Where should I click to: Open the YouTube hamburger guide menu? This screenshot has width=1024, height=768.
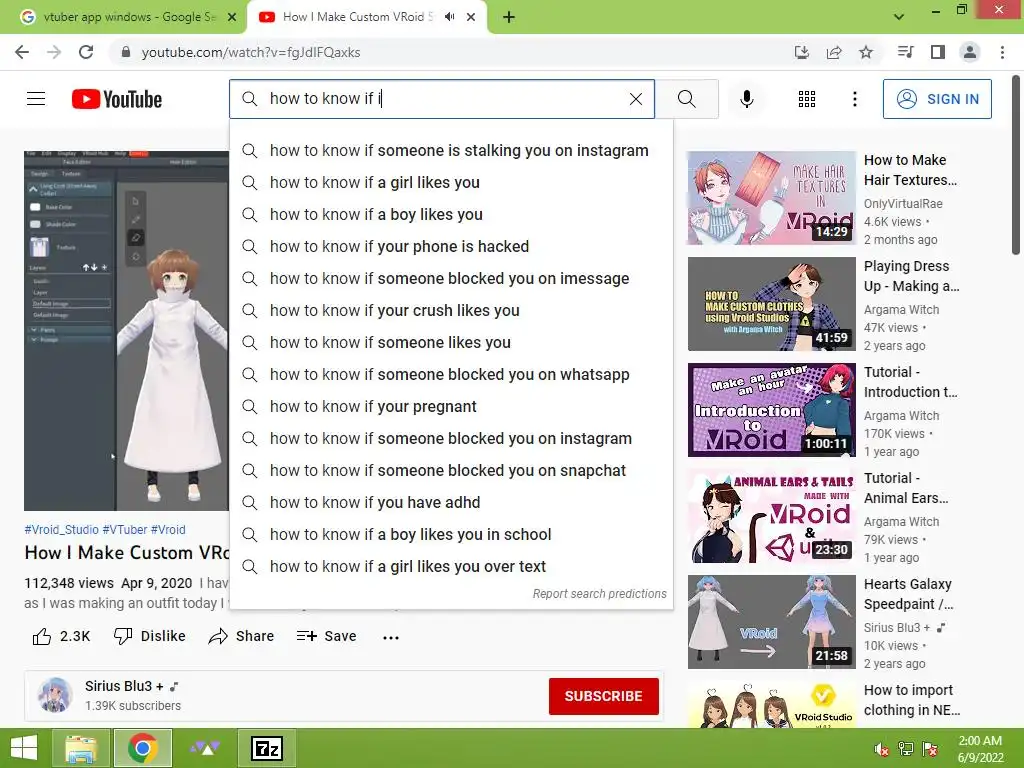point(36,99)
